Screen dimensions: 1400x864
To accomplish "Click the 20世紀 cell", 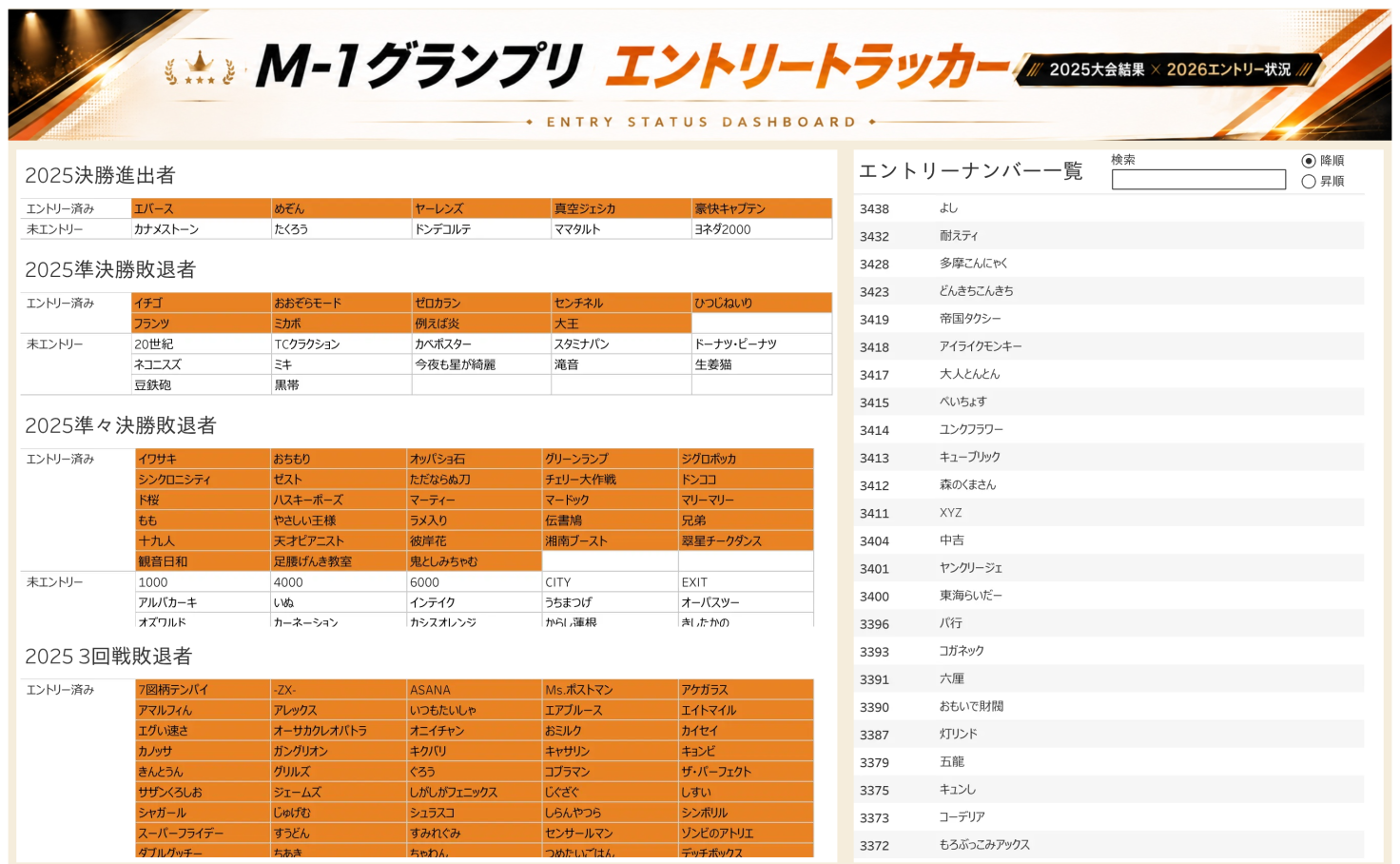I will (x=202, y=344).
